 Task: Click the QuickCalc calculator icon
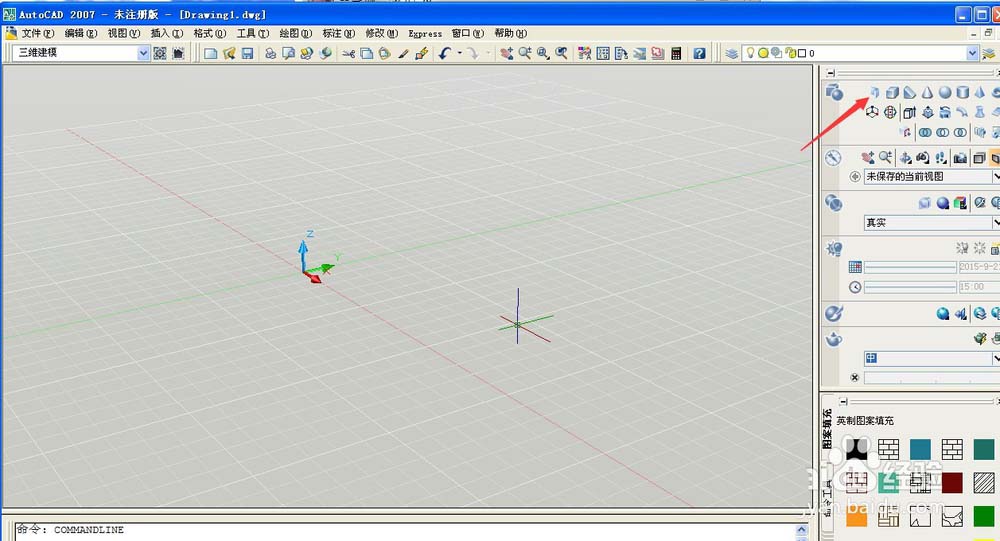pyautogui.click(x=676, y=54)
